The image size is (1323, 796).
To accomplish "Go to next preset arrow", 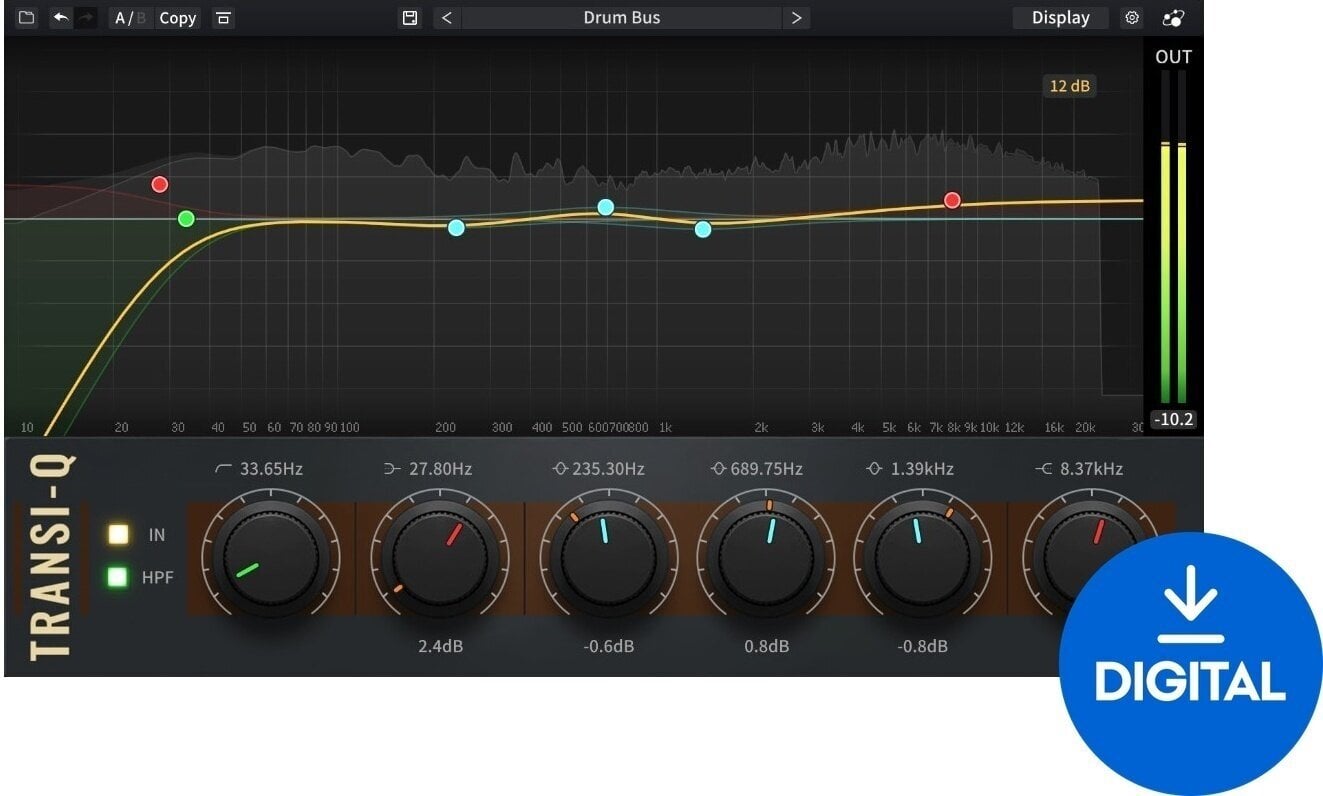I will point(796,18).
